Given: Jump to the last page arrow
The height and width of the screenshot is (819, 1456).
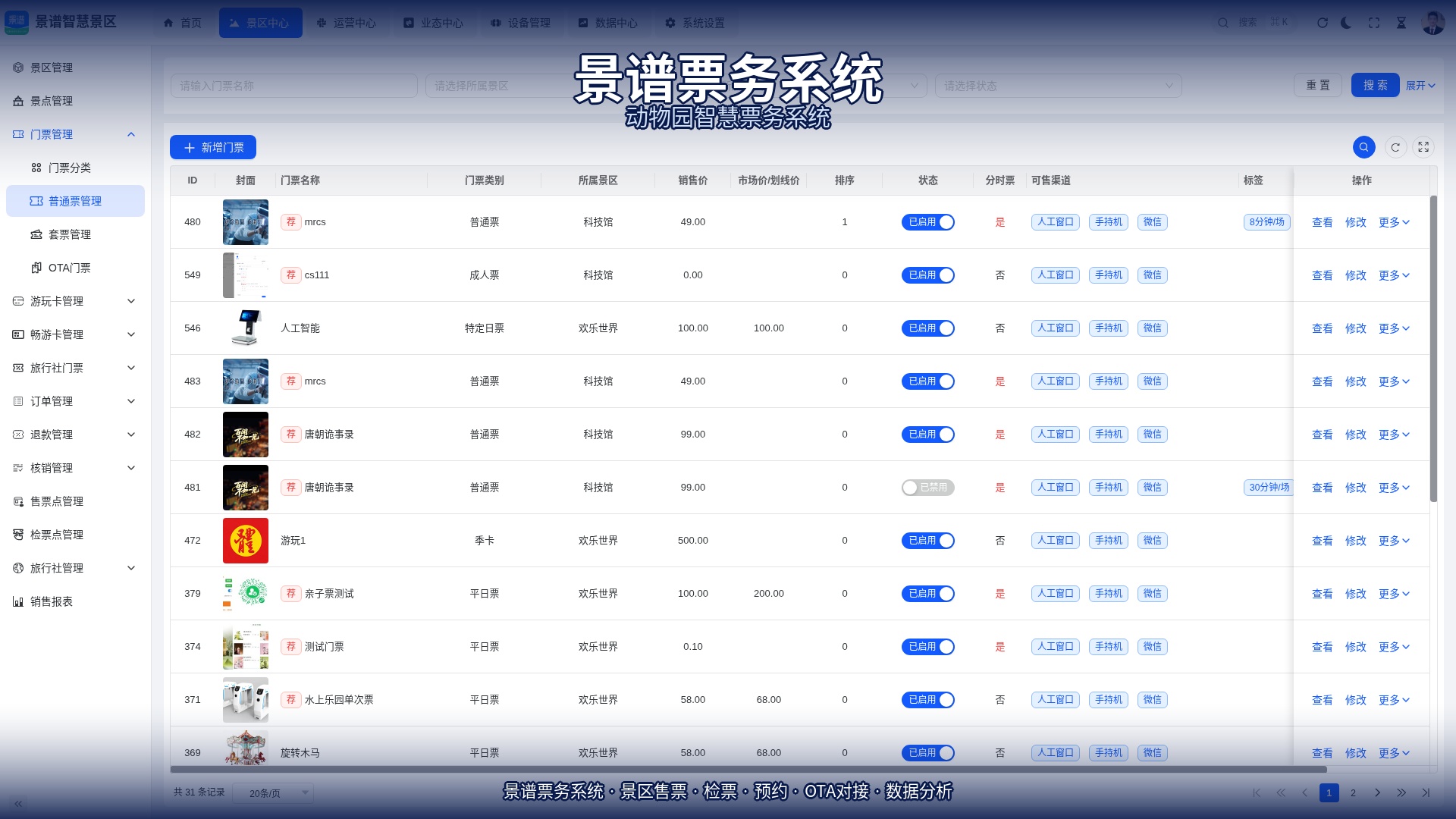Looking at the screenshot, I should [1426, 793].
